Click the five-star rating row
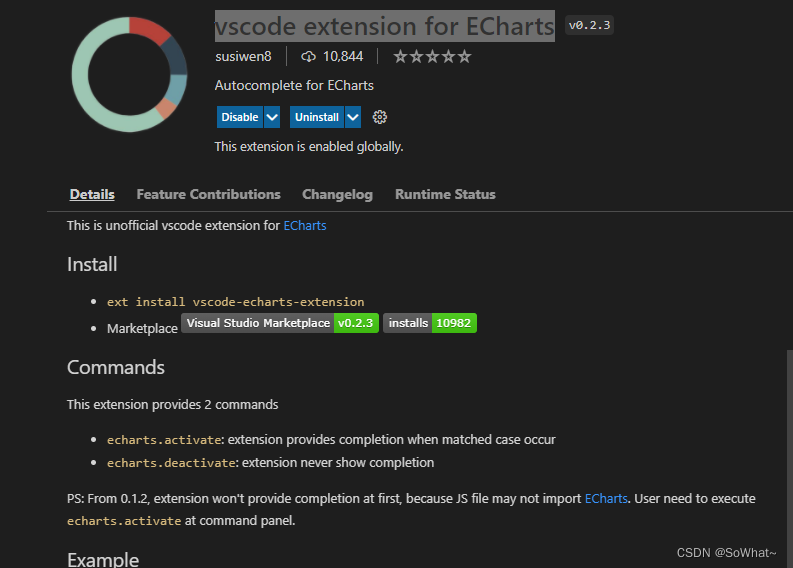Image resolution: width=793 pixels, height=568 pixels. pyautogui.click(x=432, y=57)
